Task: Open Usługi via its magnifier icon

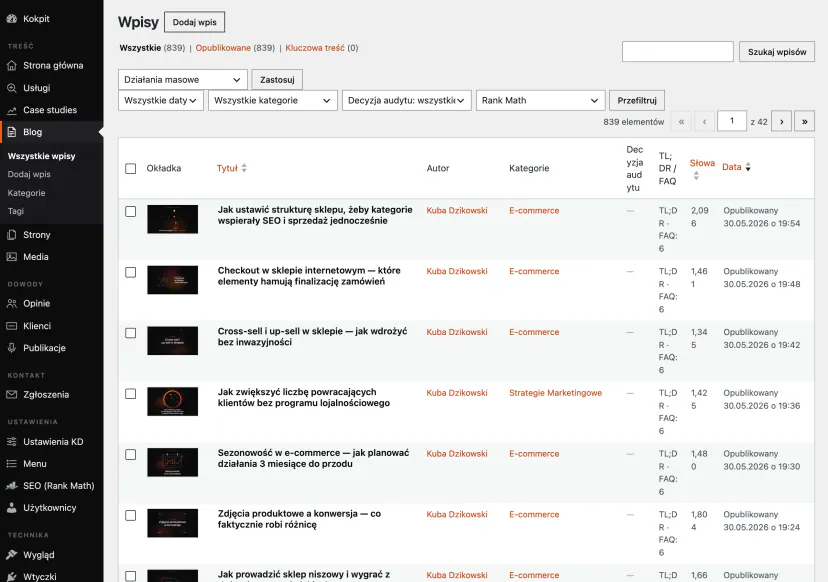Action: [12, 88]
